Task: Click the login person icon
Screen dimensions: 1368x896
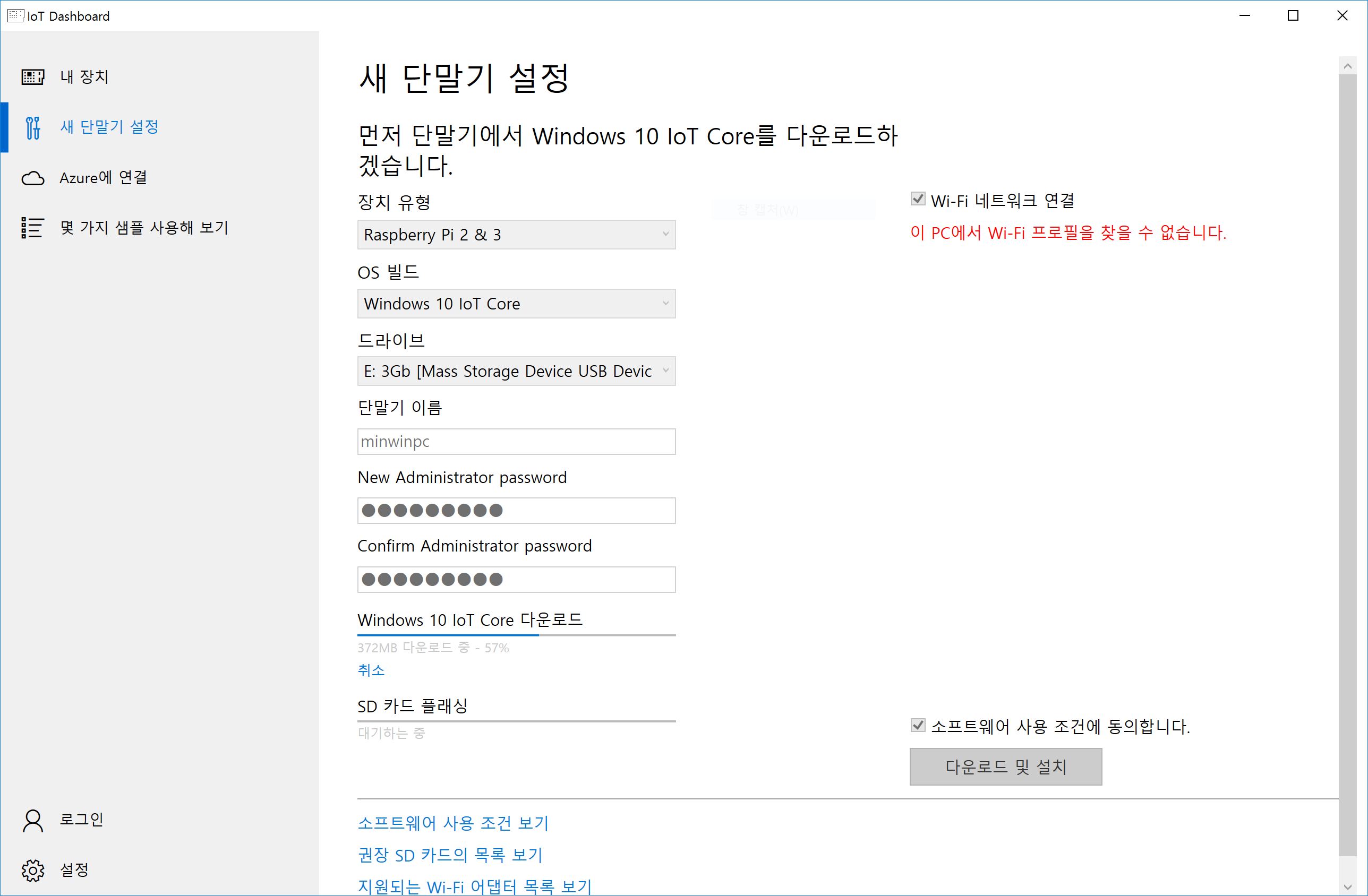Action: tap(33, 821)
